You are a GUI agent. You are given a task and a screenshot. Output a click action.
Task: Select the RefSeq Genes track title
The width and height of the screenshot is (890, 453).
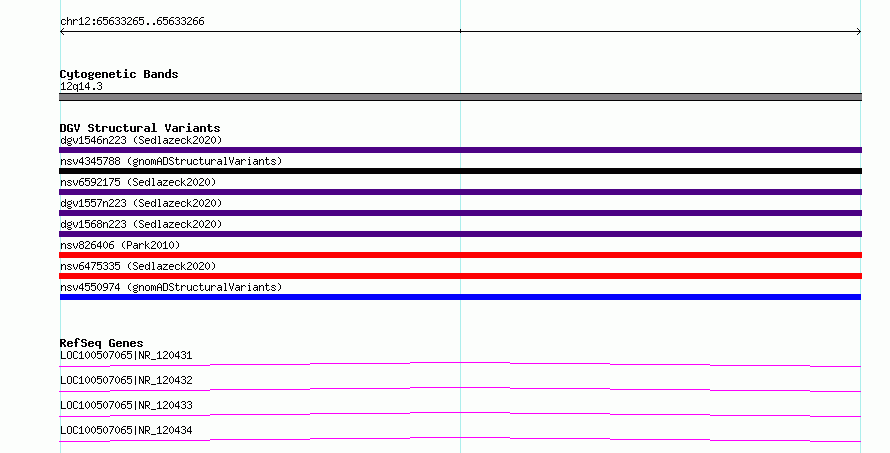point(101,343)
